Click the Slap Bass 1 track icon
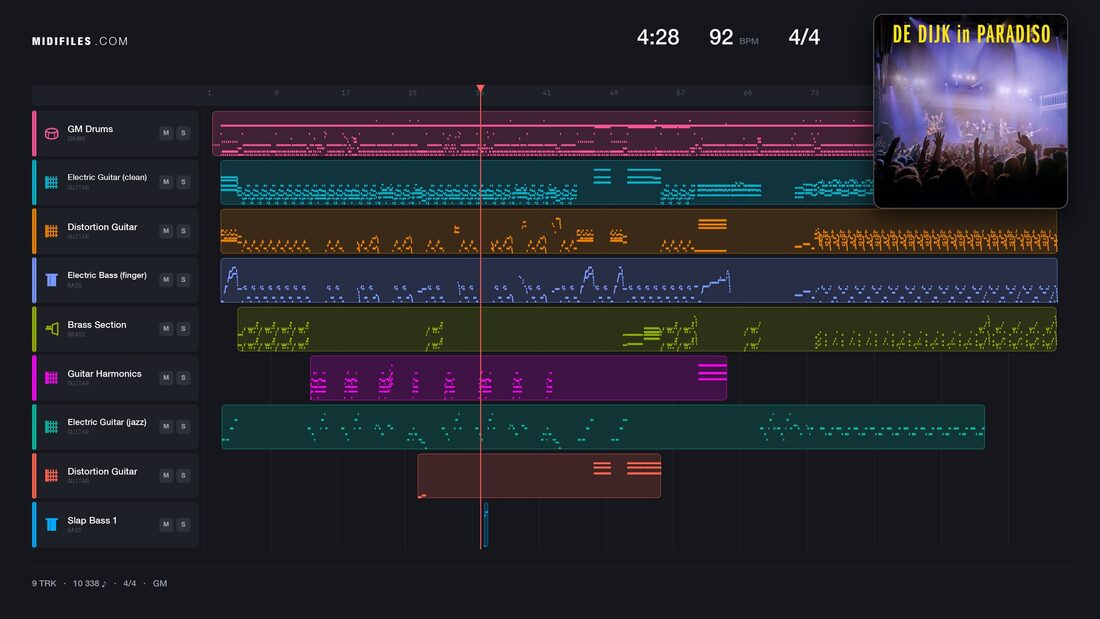This screenshot has width=1100, height=619. (51, 524)
